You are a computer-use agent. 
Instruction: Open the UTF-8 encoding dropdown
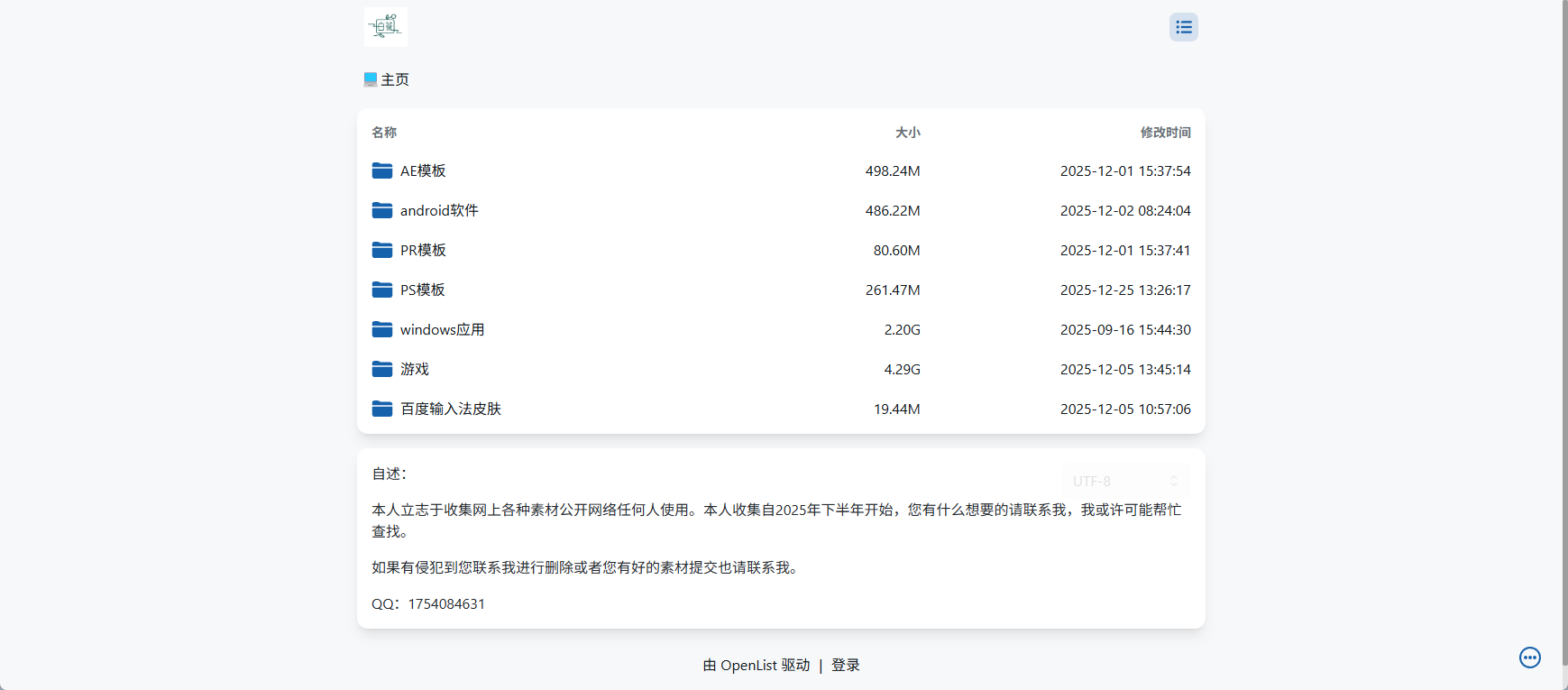point(1126,481)
